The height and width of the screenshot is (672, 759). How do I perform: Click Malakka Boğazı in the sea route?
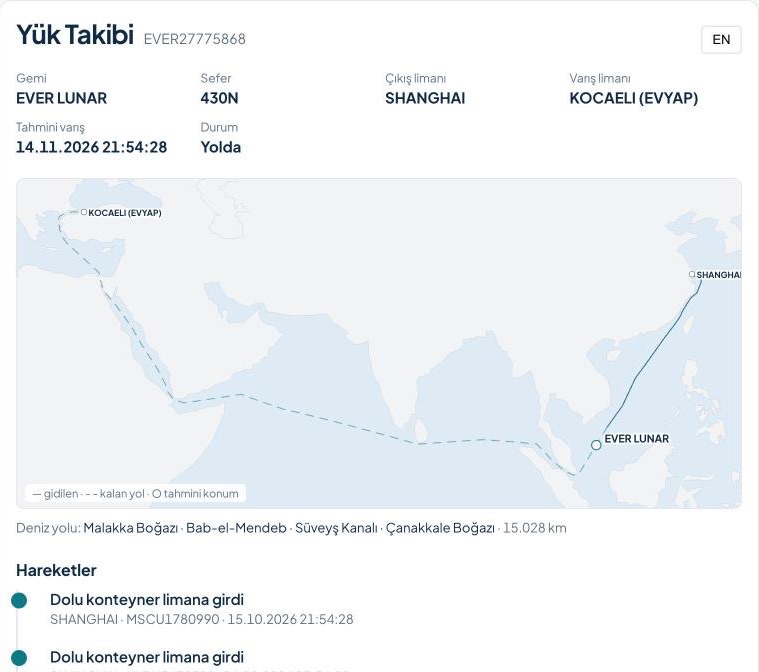point(131,528)
